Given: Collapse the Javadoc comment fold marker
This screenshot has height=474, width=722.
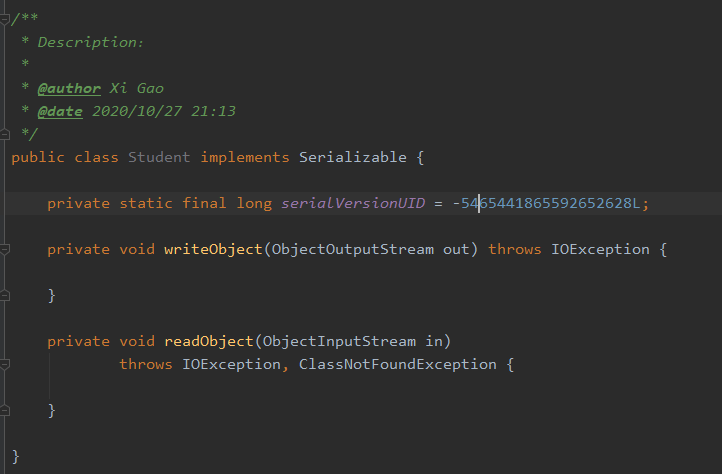Looking at the screenshot, I should tap(5, 19).
